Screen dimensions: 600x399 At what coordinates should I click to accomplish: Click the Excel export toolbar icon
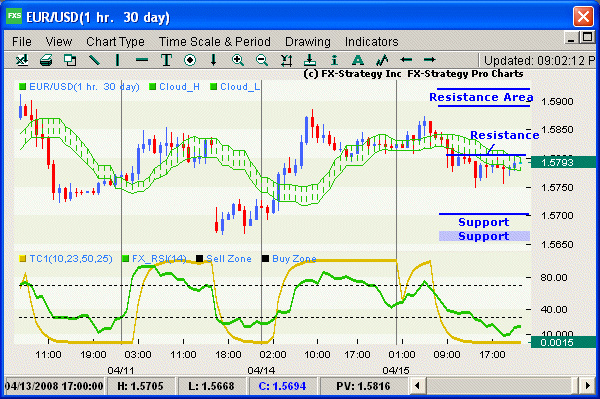click(x=22, y=60)
